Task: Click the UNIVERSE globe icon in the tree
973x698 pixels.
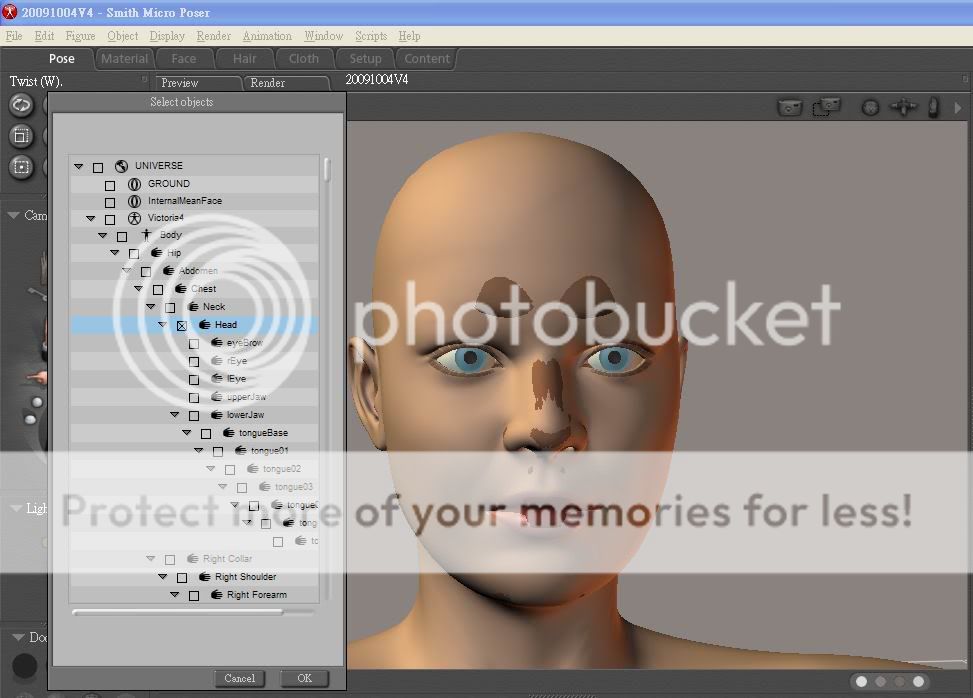Action: (122, 167)
